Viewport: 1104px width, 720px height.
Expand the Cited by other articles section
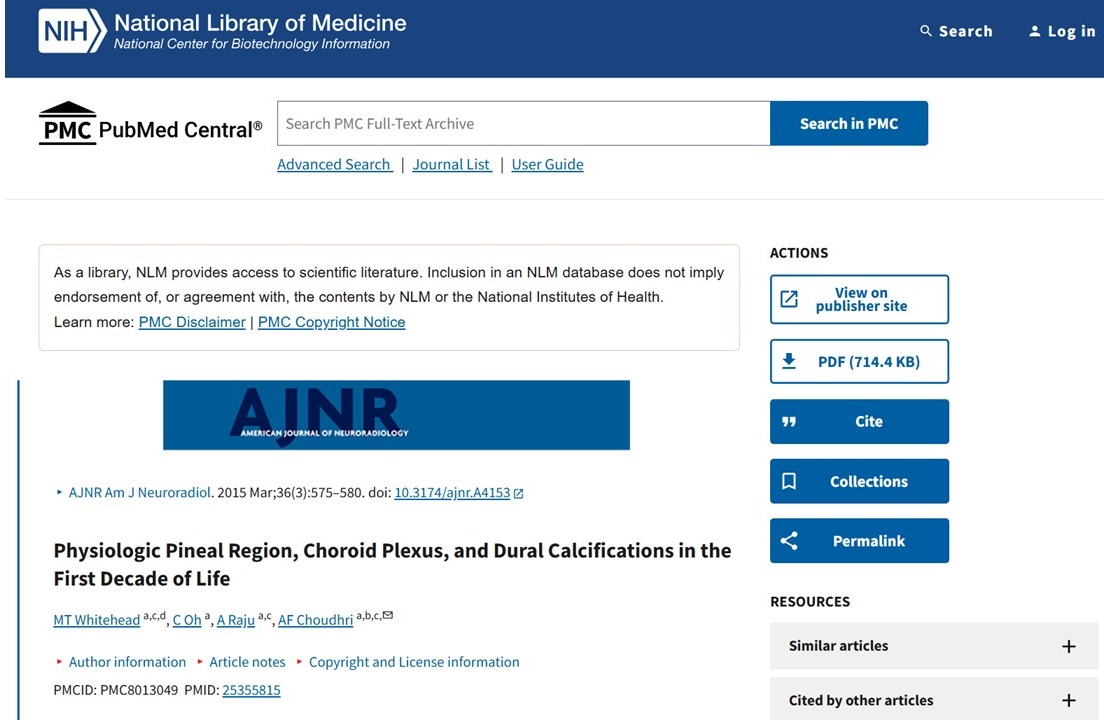pos(1068,701)
